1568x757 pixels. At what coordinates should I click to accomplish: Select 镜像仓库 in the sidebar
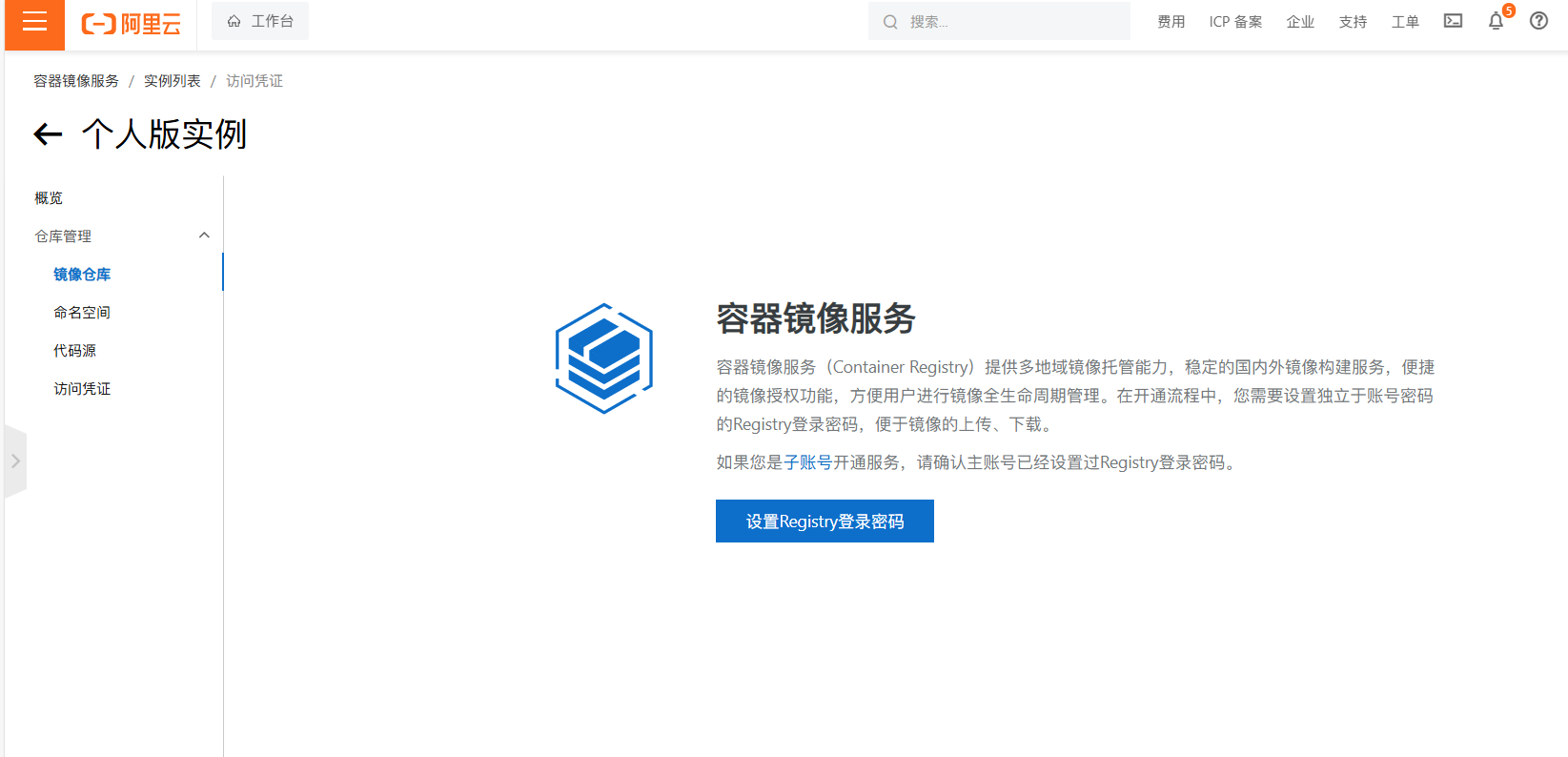tap(82, 275)
